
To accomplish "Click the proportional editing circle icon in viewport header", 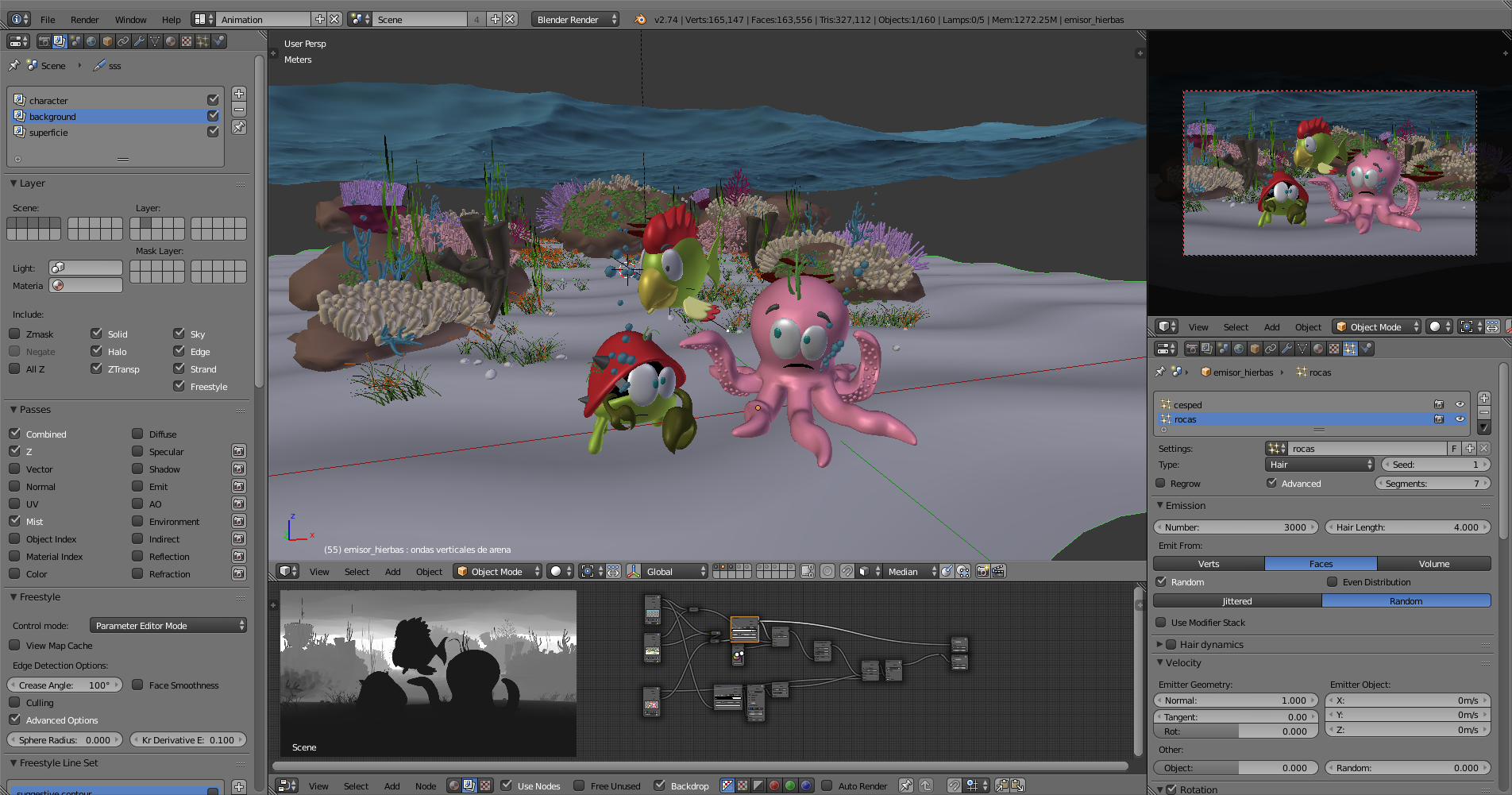I will pos(827,571).
